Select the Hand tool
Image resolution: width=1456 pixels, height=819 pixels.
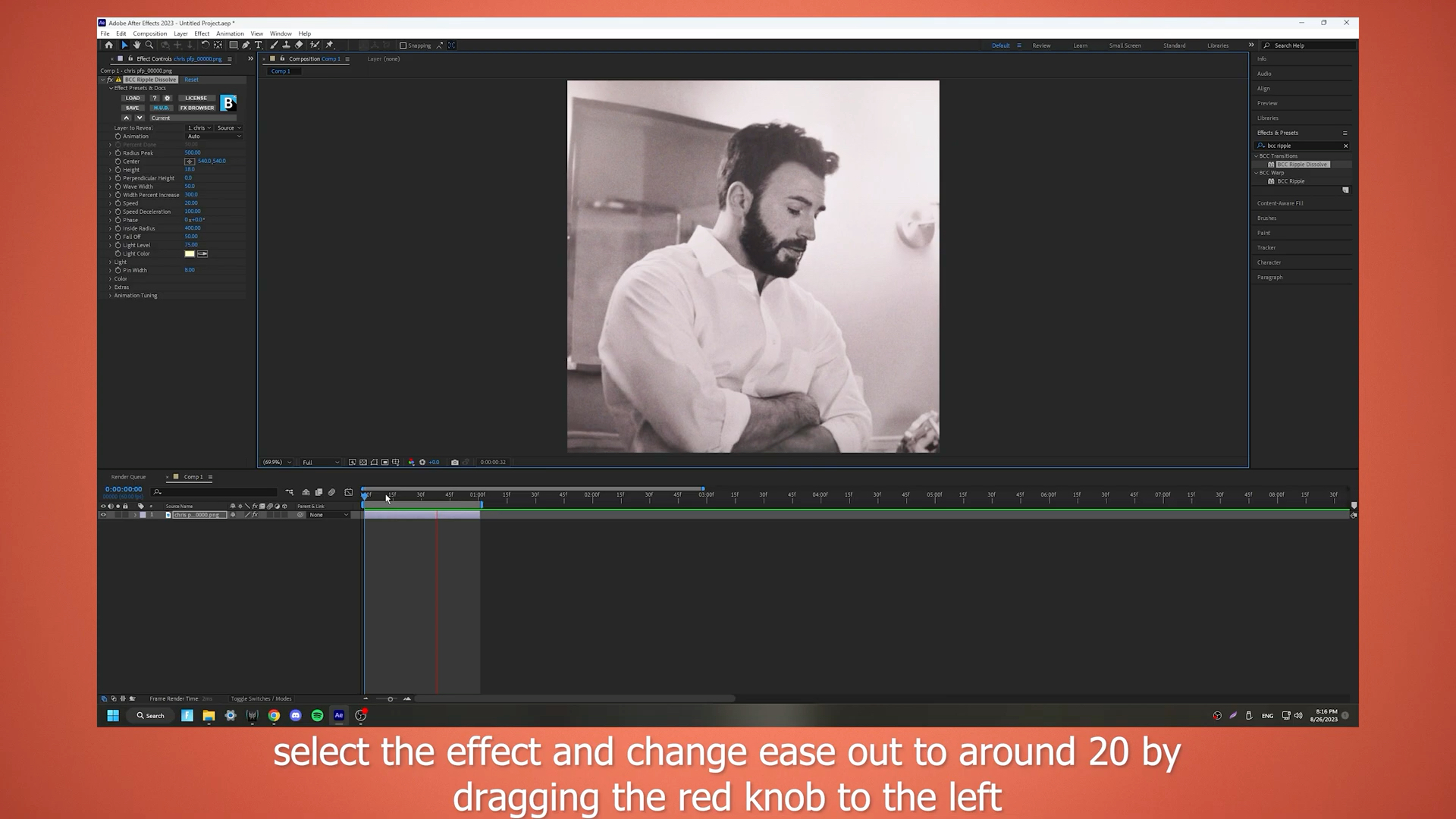click(x=136, y=45)
